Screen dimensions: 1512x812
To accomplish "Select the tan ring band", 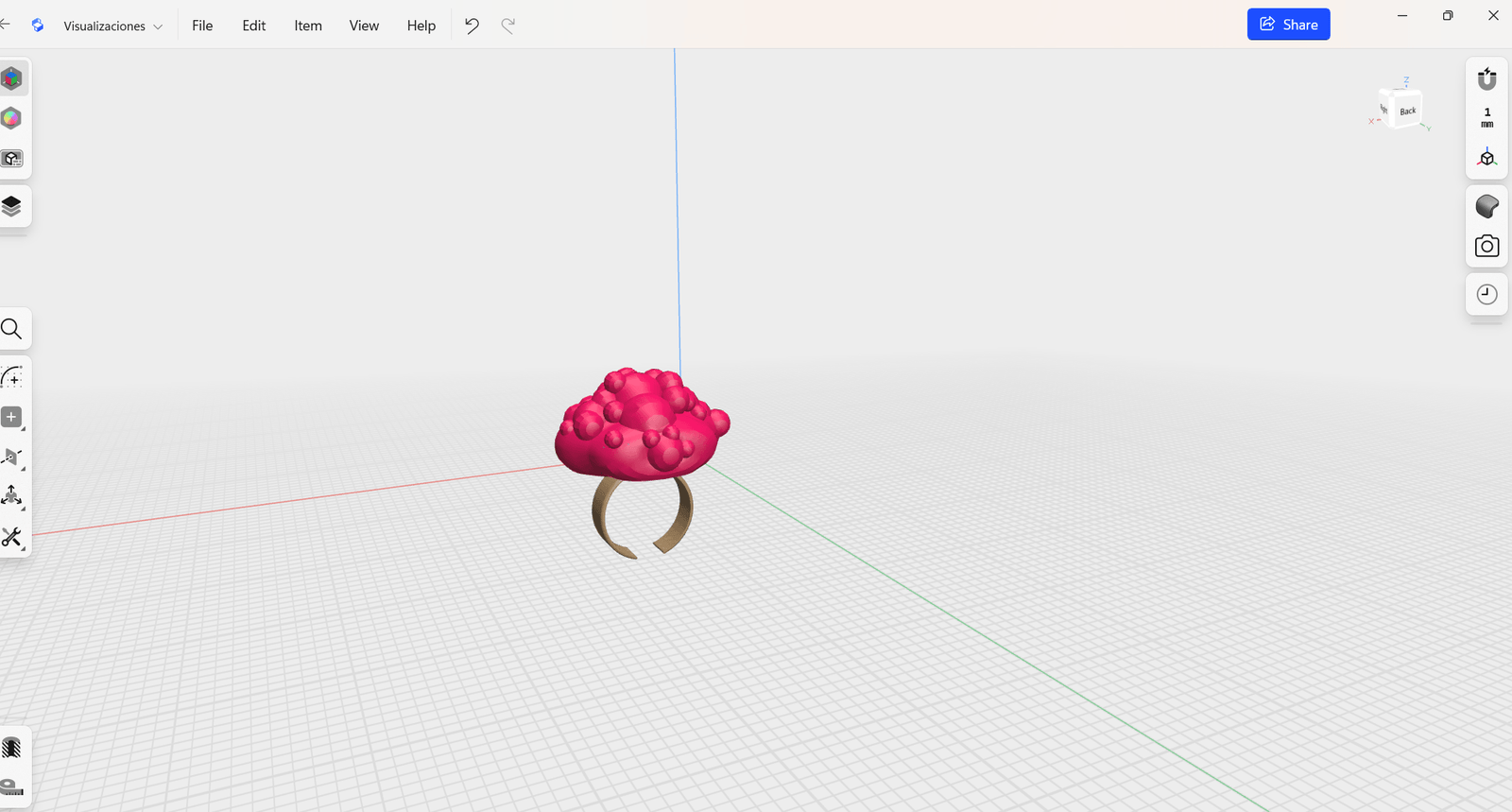I will [643, 518].
